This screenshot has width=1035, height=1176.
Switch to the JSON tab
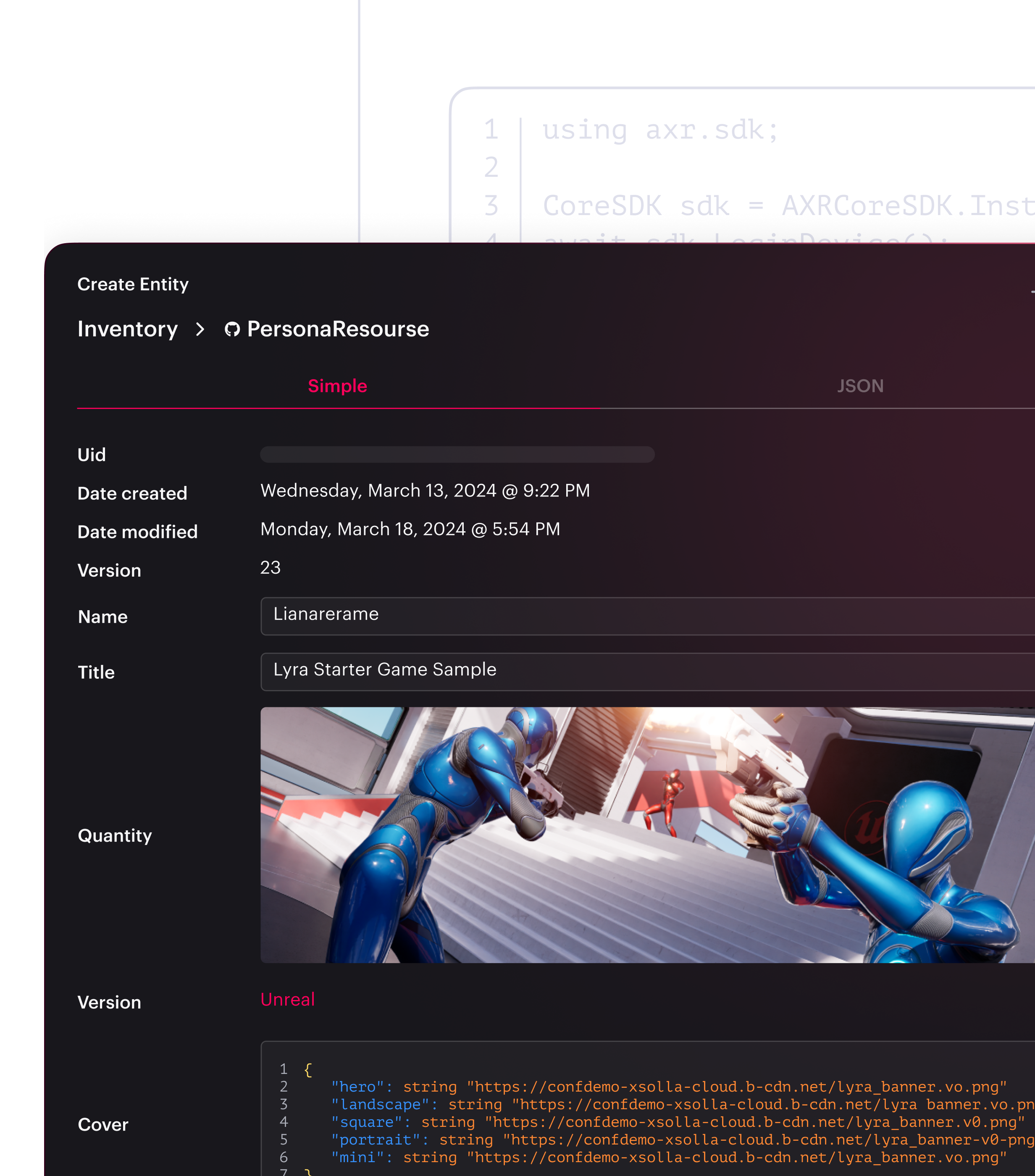pyautogui.click(x=860, y=386)
